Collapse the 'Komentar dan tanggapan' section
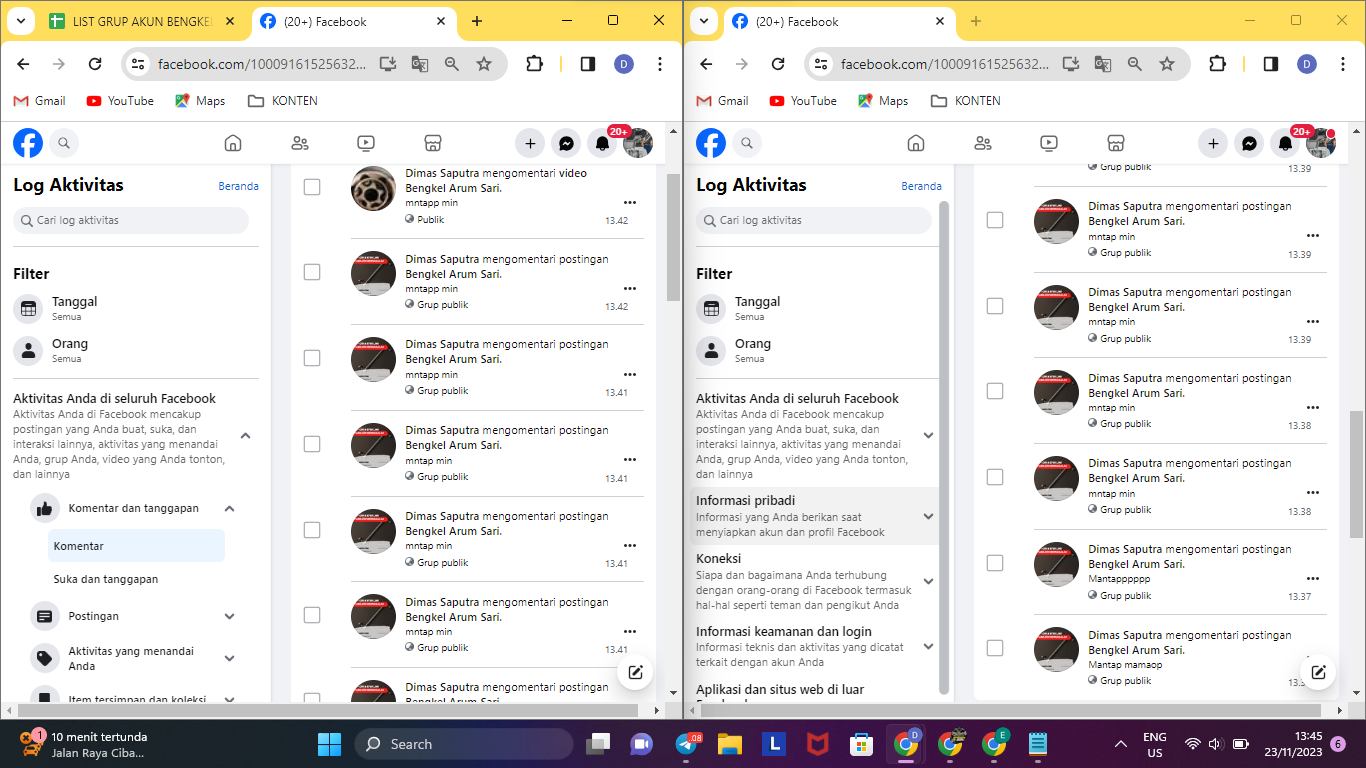The image size is (1366, 768). (x=229, y=508)
